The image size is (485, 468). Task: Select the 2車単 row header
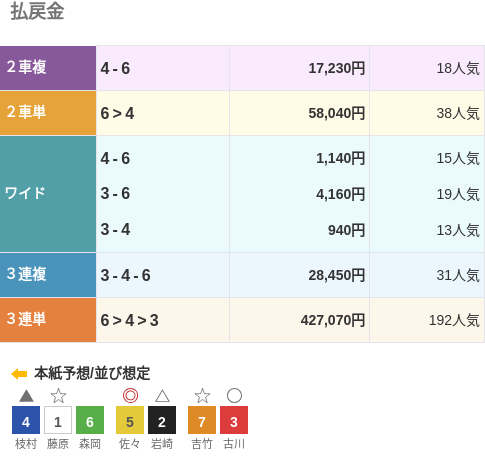pyautogui.click(x=48, y=113)
